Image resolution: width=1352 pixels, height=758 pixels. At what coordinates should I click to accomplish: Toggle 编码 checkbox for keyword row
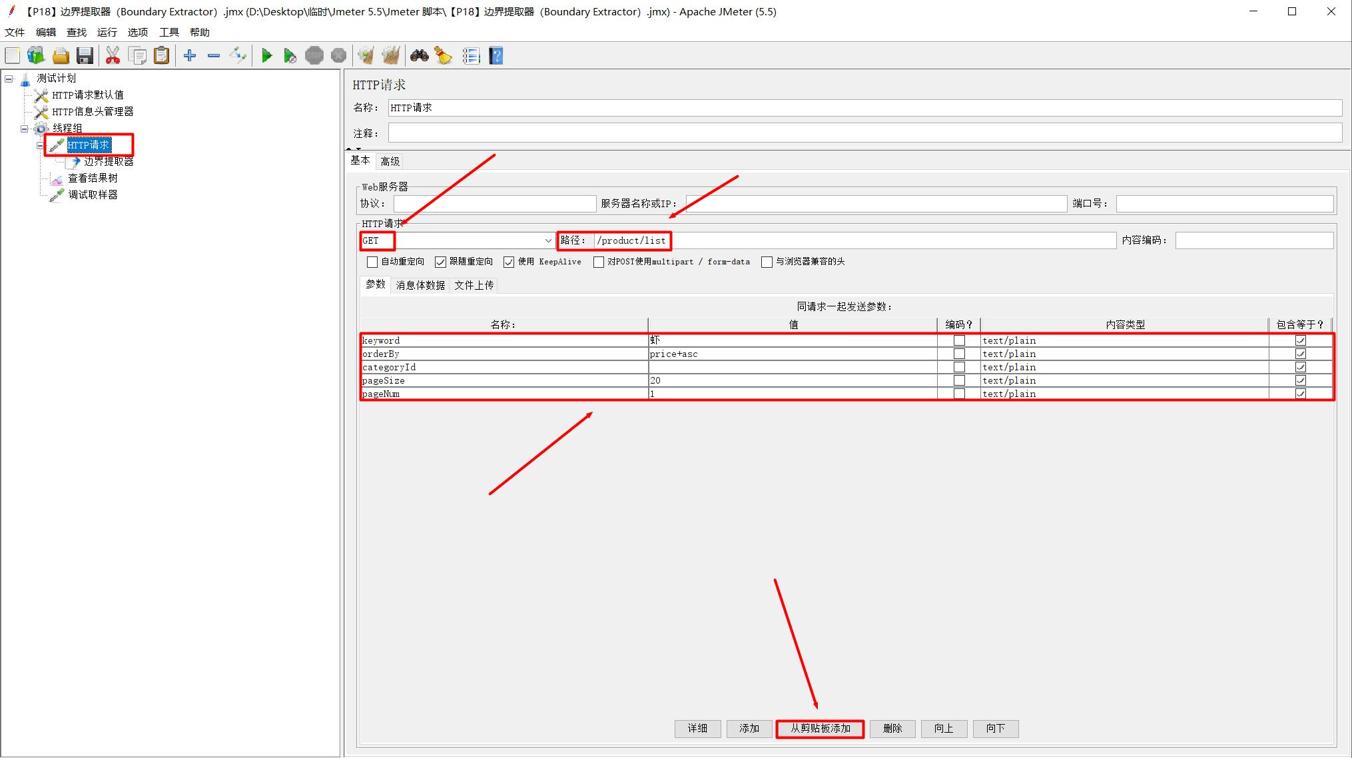(958, 341)
